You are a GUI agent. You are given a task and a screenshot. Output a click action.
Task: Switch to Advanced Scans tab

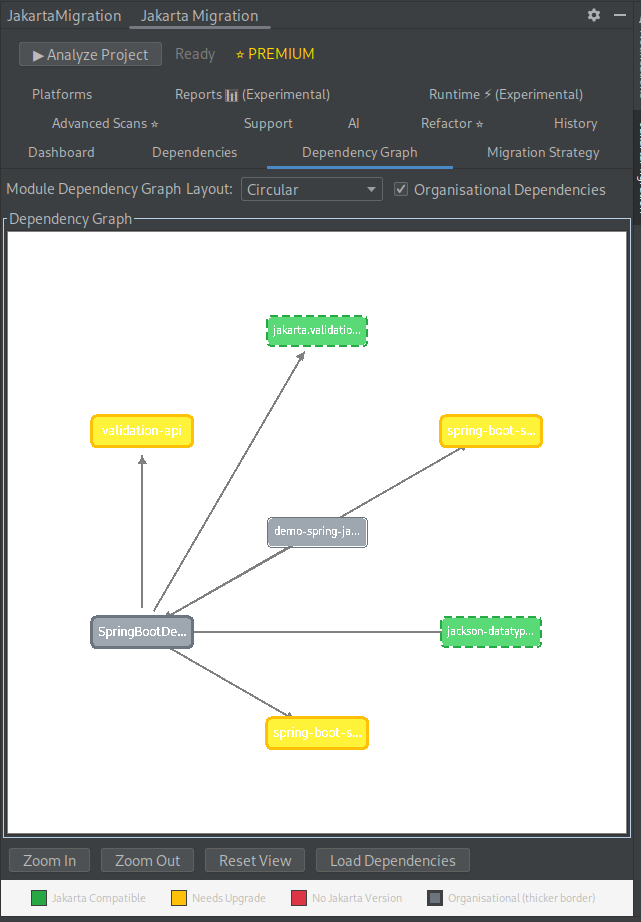coord(105,123)
